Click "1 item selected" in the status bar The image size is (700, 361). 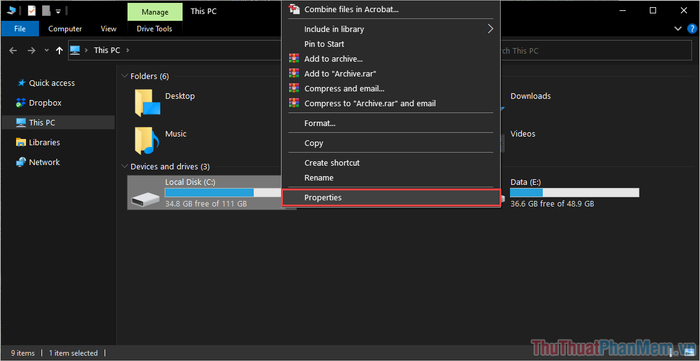73,353
